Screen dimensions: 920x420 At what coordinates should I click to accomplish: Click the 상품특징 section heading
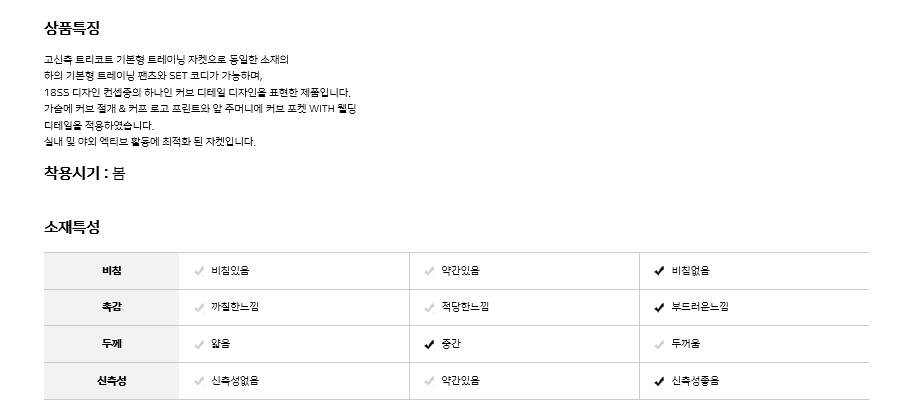coord(72,28)
